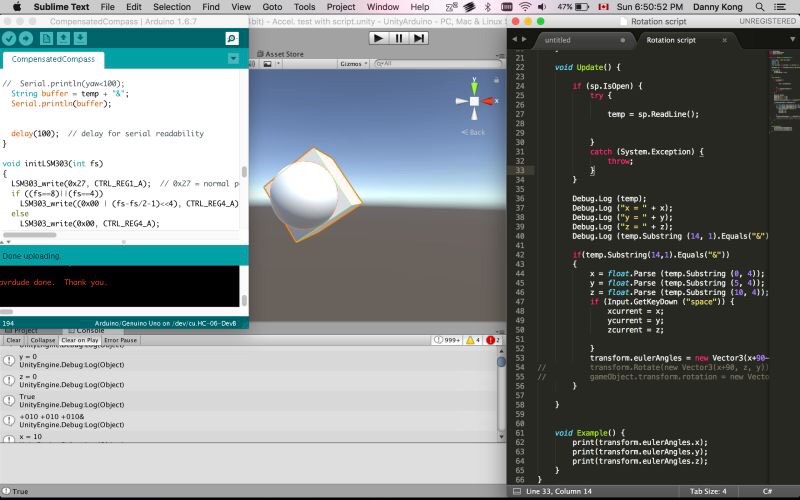Screen dimensions: 800x500
Task: Close the Rotation script tab
Action: (x=724, y=40)
